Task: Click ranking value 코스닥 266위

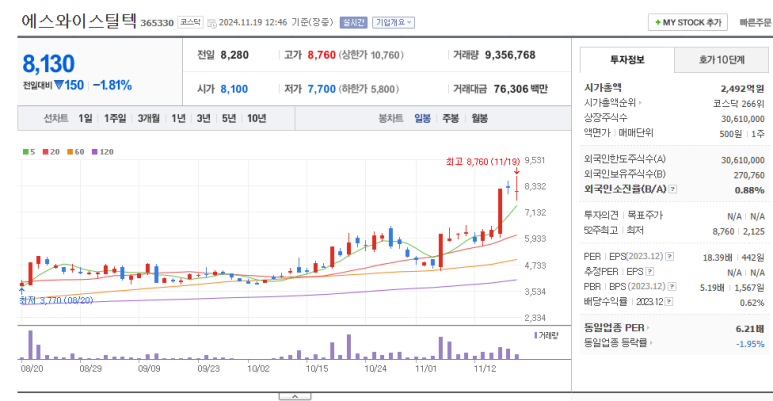Action: 738,104
